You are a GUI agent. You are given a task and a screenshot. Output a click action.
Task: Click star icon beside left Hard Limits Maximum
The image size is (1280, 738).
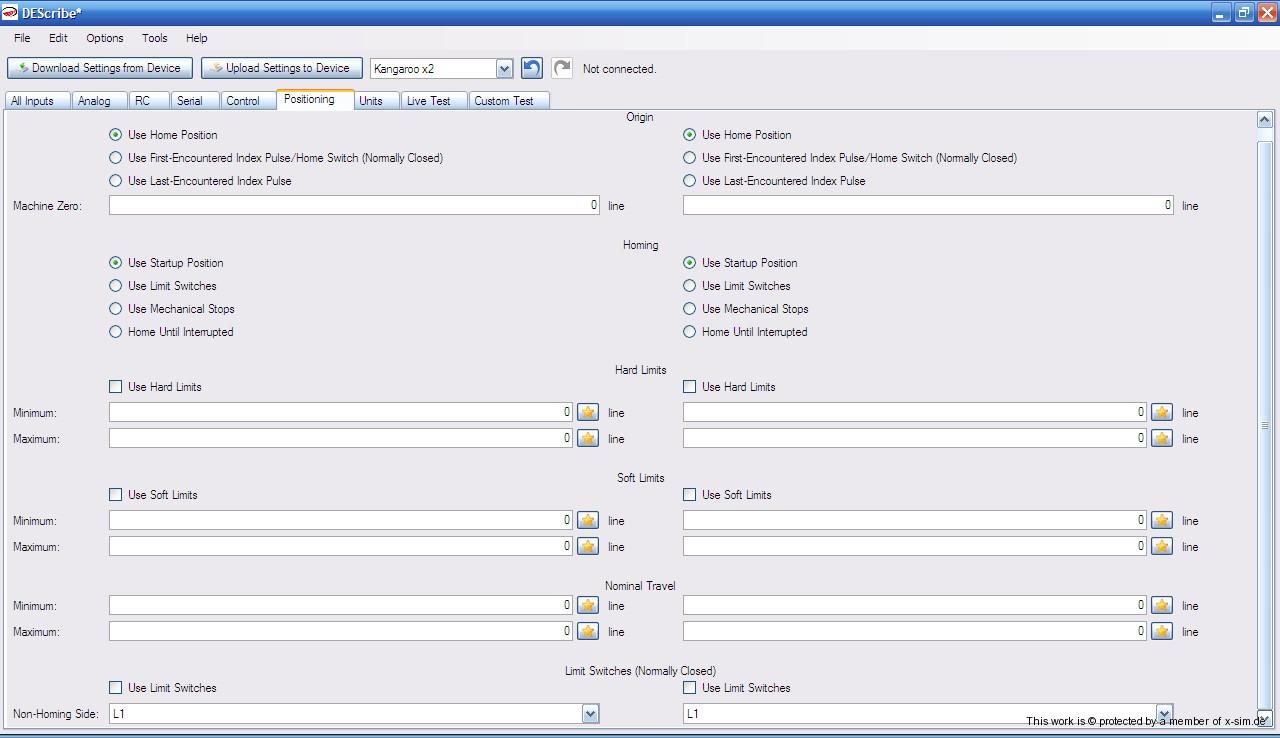point(588,438)
